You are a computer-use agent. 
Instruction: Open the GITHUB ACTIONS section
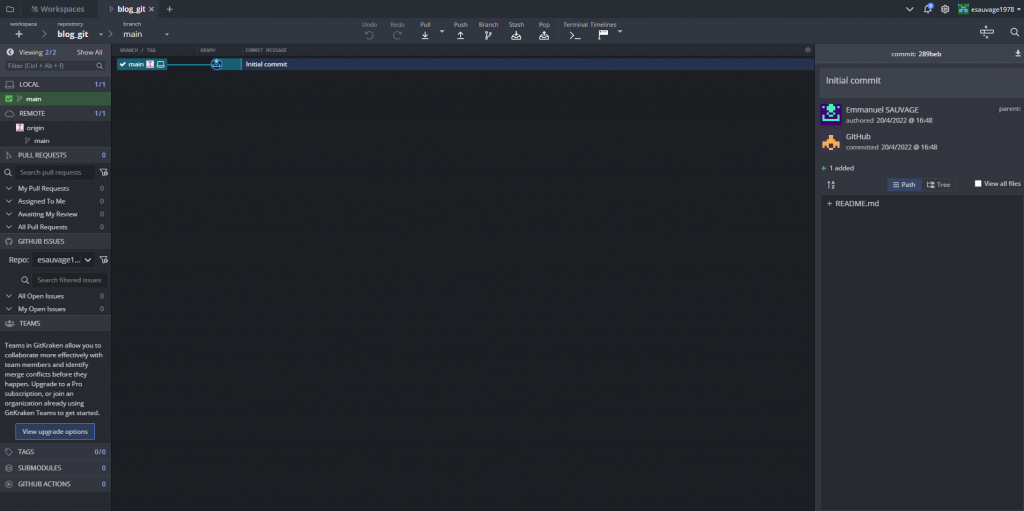point(55,484)
